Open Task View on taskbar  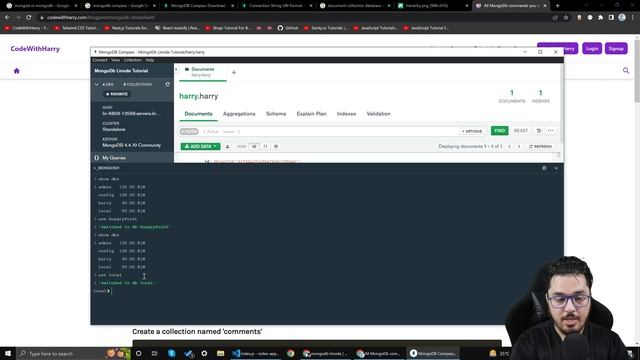[x=154, y=353]
